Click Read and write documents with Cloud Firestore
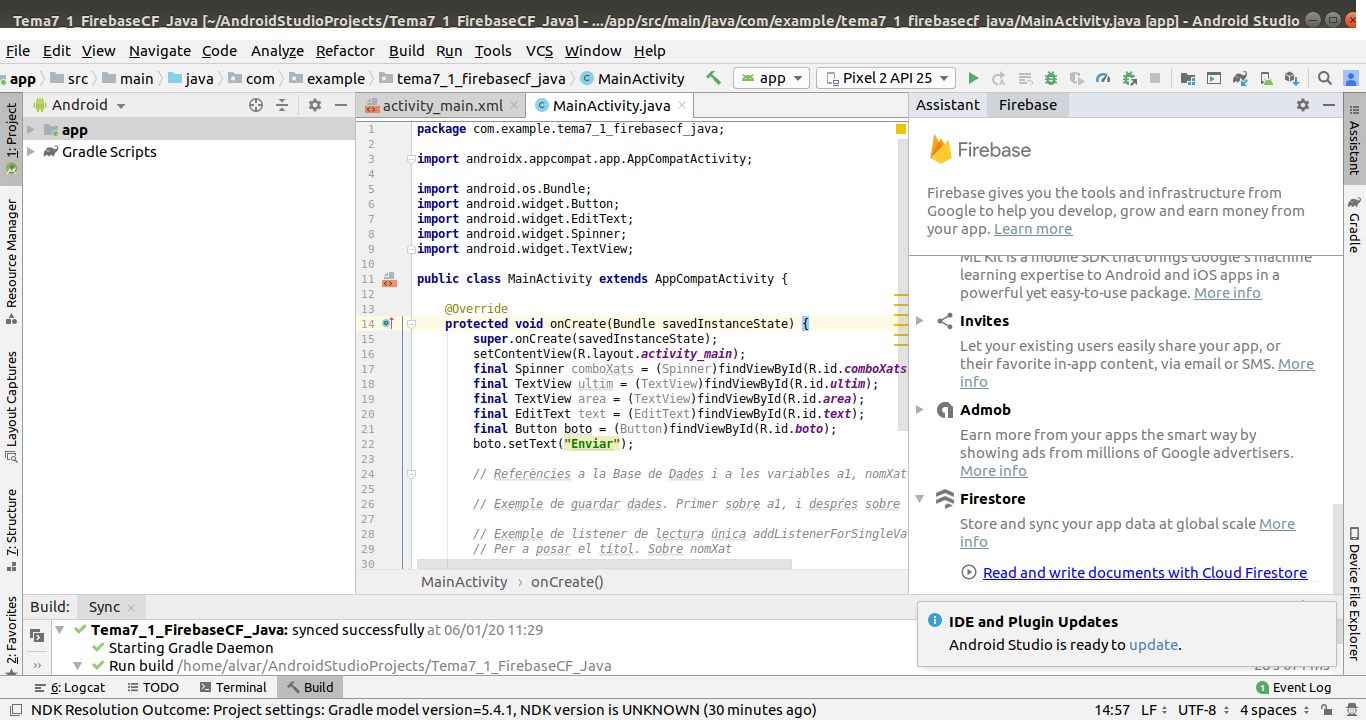Screen dimensions: 1366x720 [x=1144, y=573]
